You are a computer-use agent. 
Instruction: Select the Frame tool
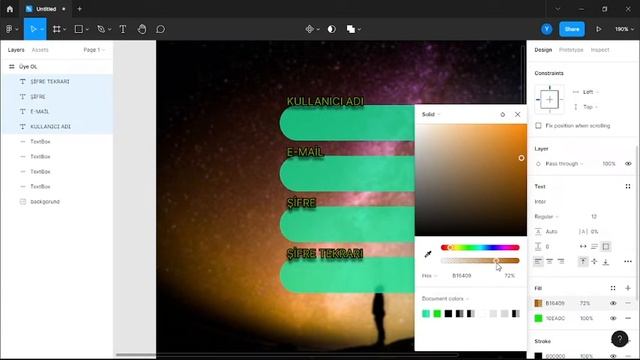[x=57, y=29]
